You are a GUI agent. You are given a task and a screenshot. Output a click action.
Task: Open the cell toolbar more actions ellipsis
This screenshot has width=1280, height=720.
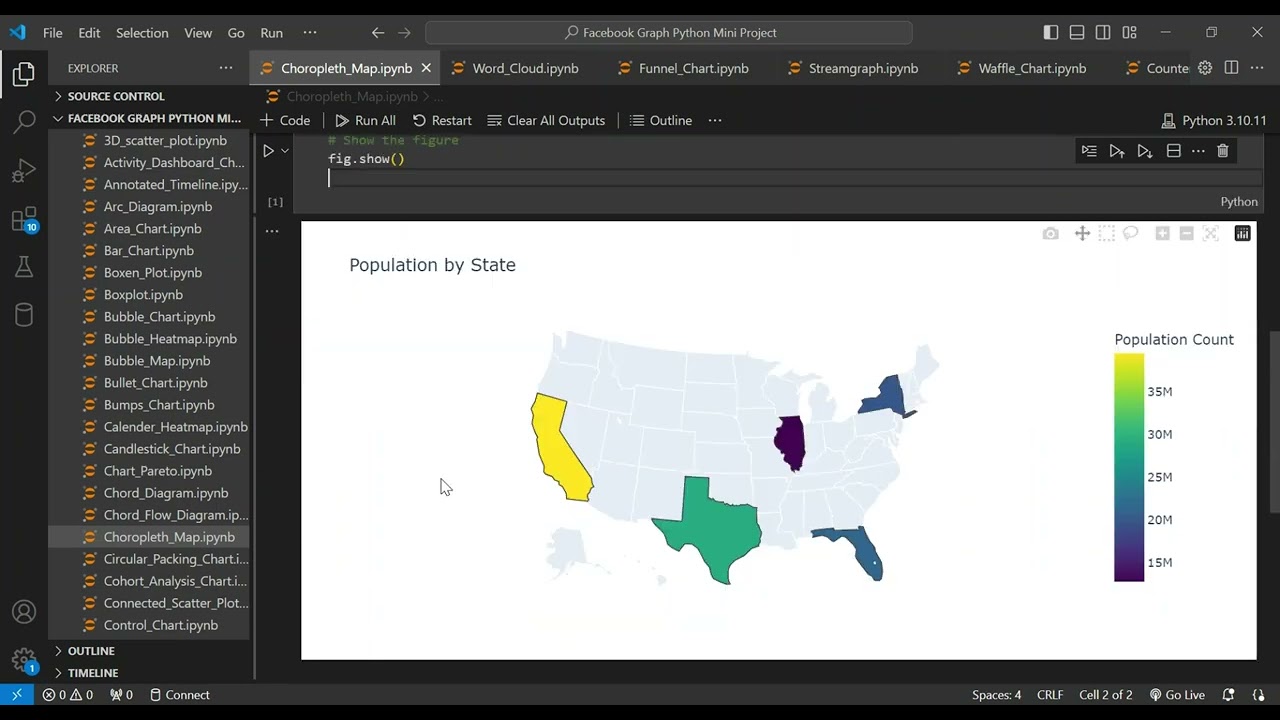tap(1198, 151)
